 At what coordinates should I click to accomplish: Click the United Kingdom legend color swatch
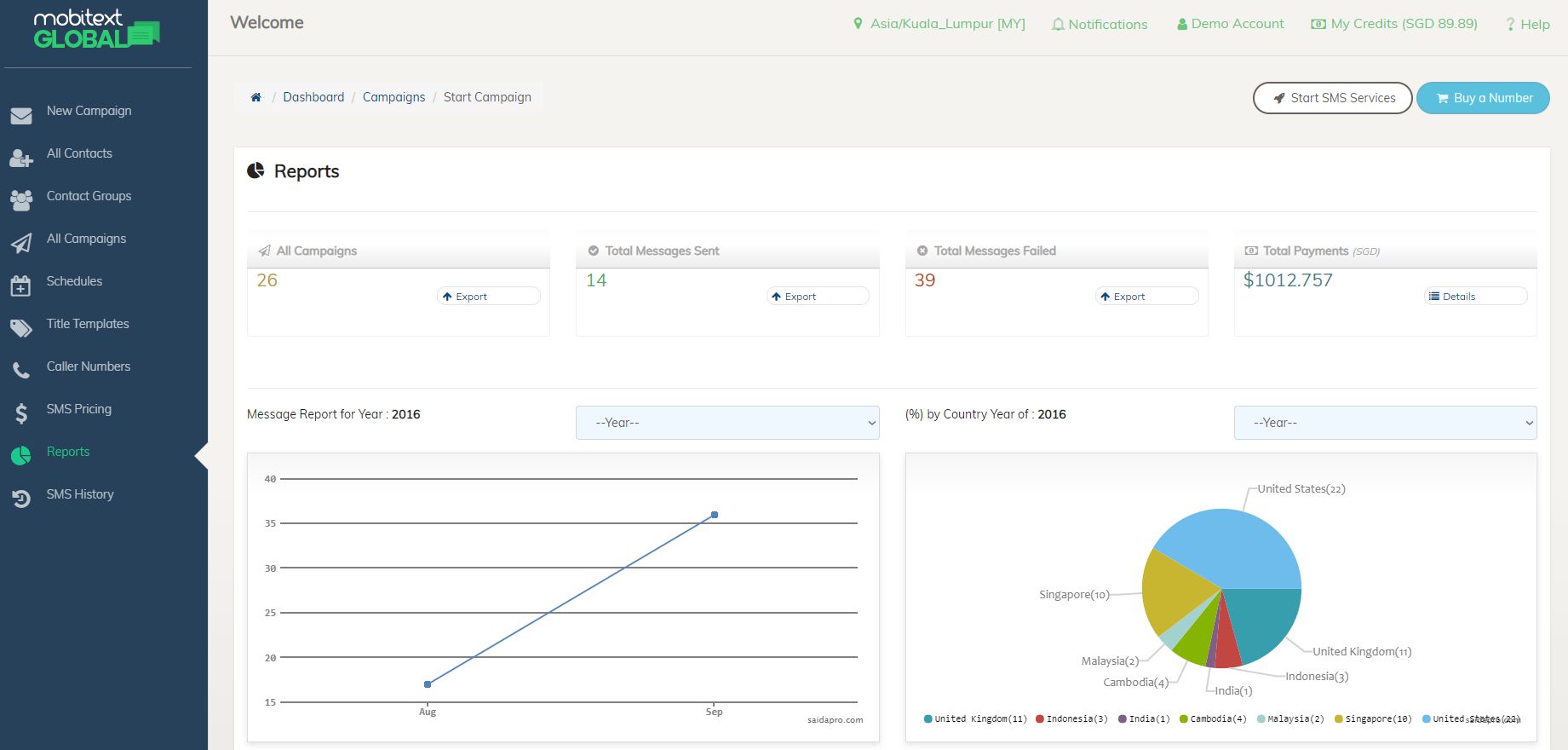click(928, 719)
